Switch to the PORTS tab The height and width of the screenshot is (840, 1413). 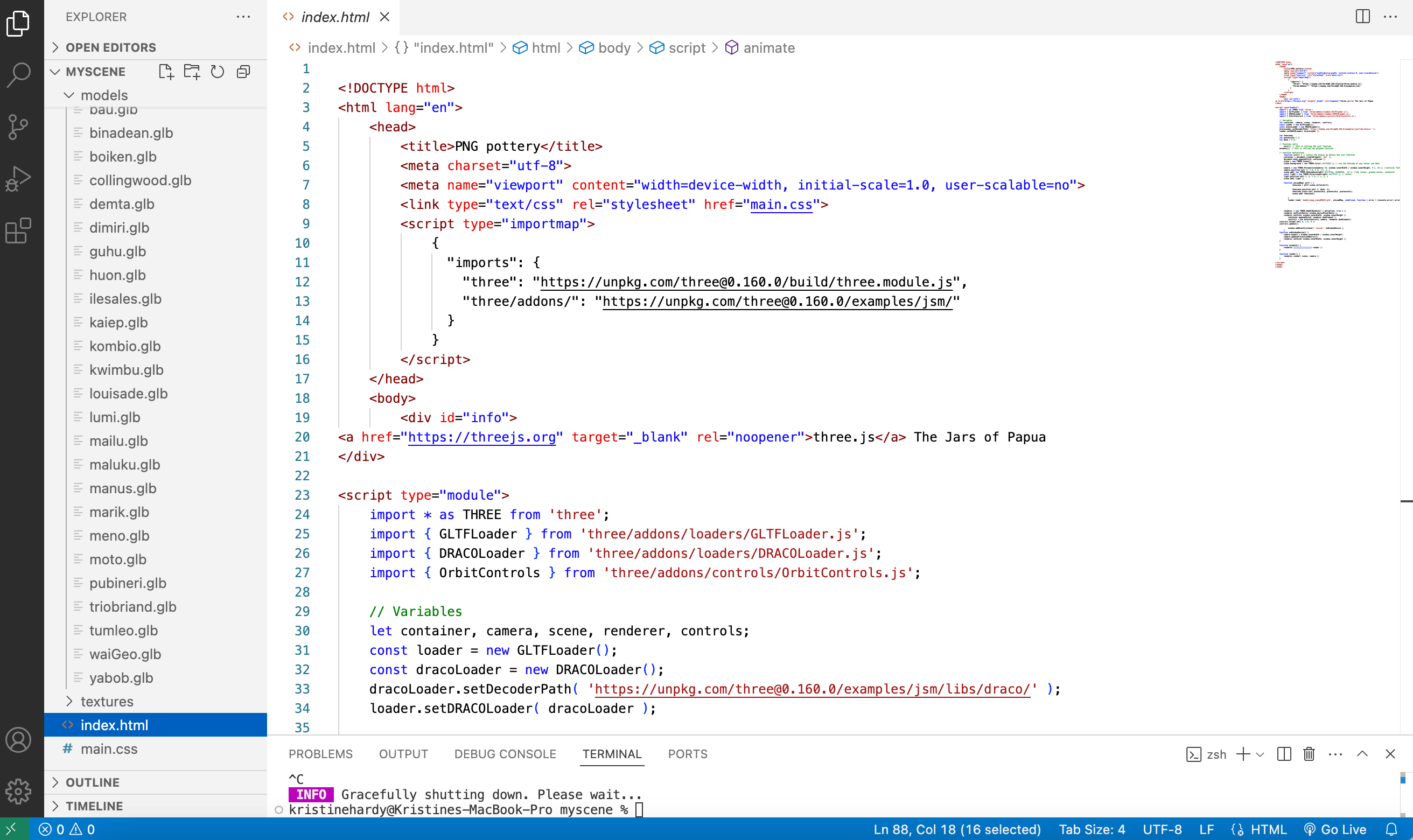688,754
